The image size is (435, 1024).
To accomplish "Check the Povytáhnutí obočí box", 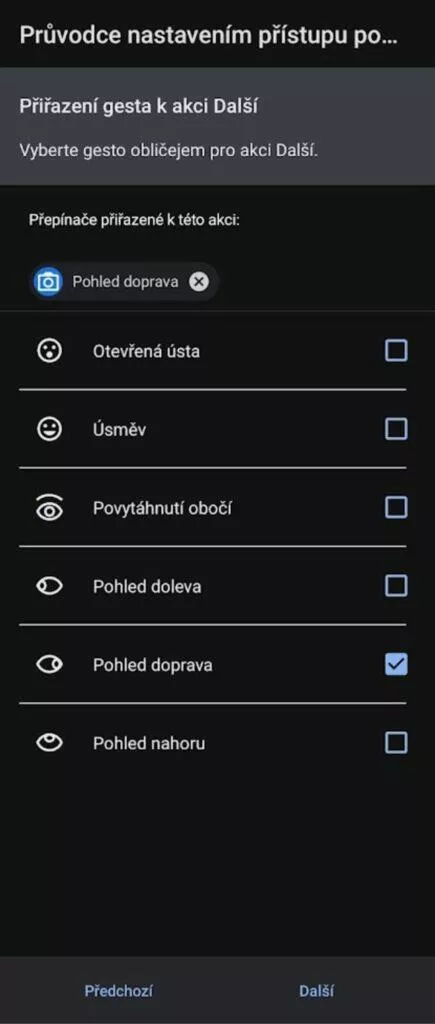I will tap(396, 507).
